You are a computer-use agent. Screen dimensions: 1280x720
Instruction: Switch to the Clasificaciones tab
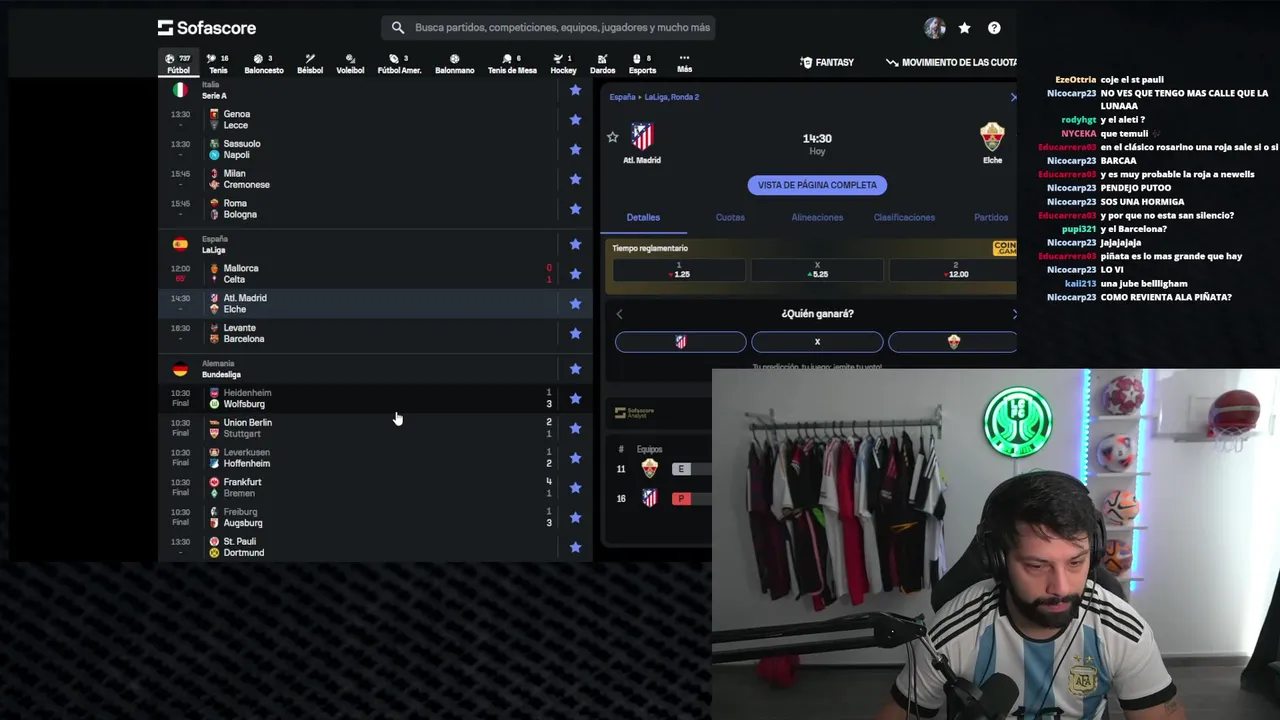[x=904, y=217]
